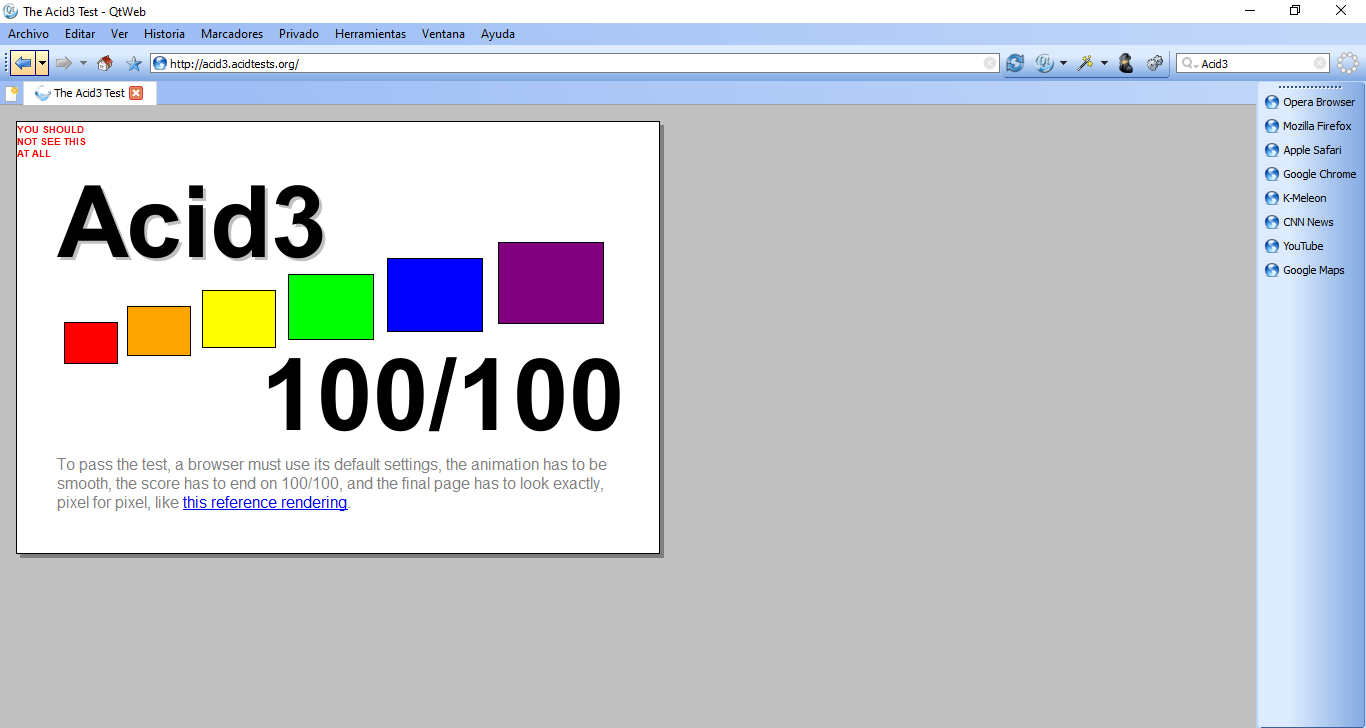This screenshot has width=1366, height=728.
Task: Open the Ver menu
Action: [x=119, y=34]
